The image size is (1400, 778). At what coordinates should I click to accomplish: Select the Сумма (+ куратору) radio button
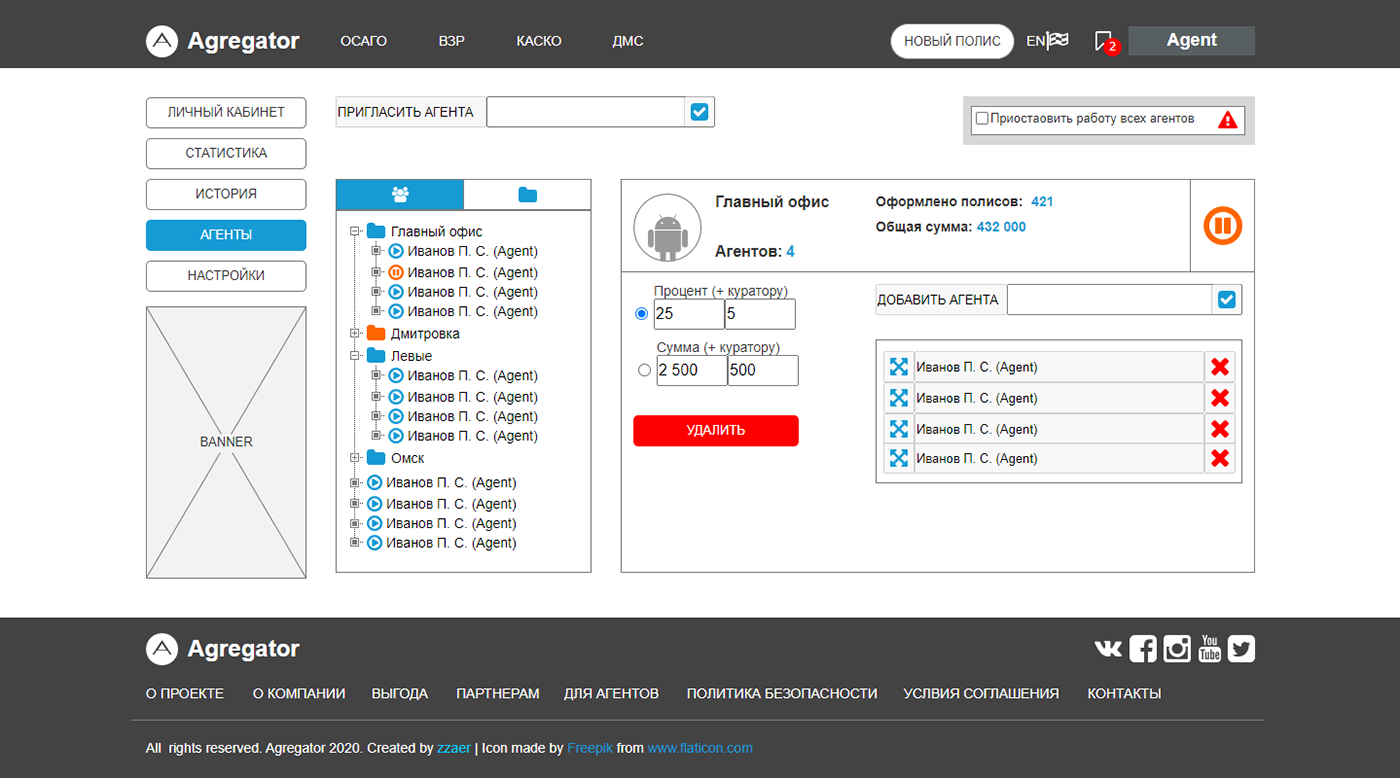pyautogui.click(x=644, y=370)
